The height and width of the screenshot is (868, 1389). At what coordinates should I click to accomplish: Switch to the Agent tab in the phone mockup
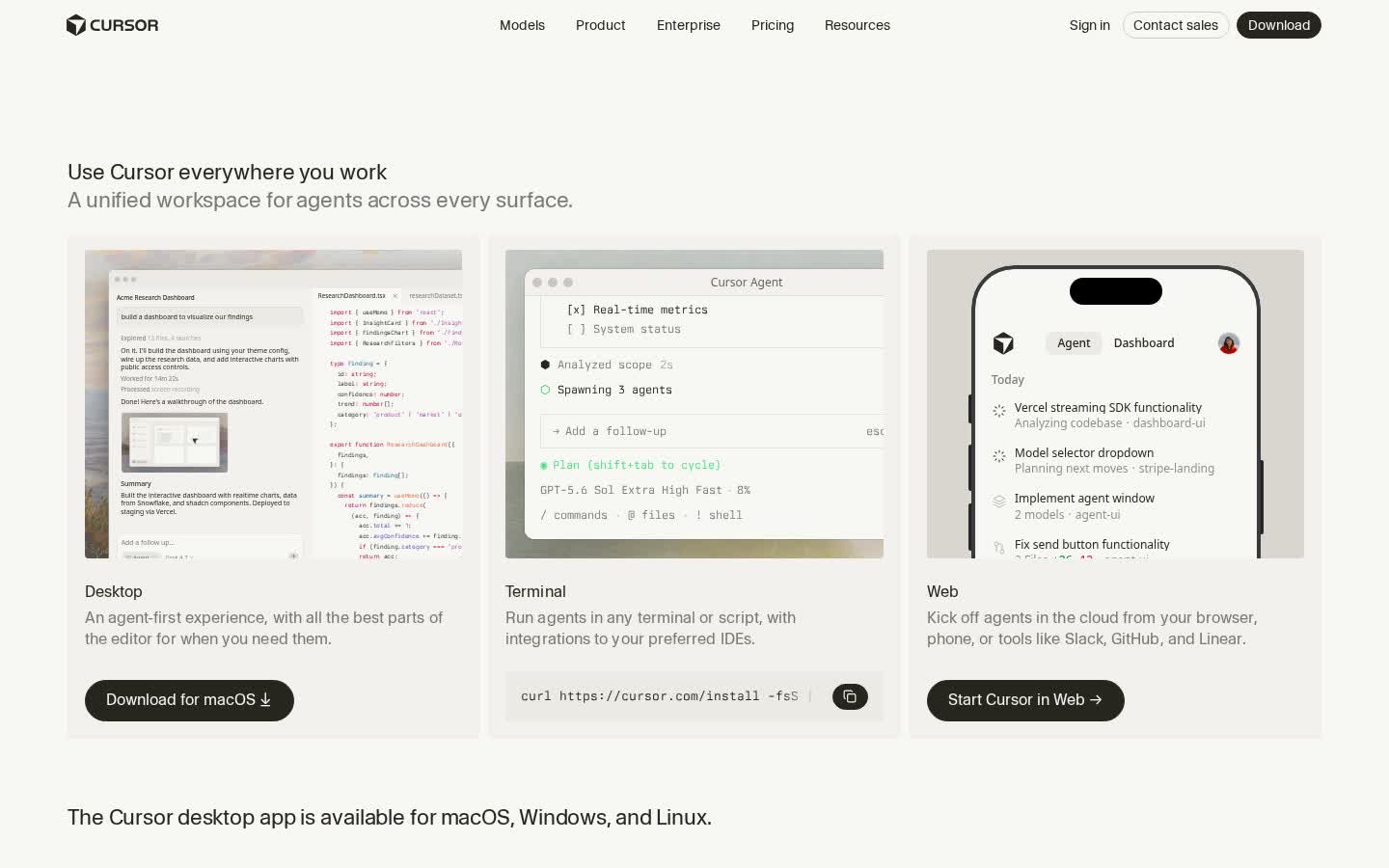(x=1074, y=343)
